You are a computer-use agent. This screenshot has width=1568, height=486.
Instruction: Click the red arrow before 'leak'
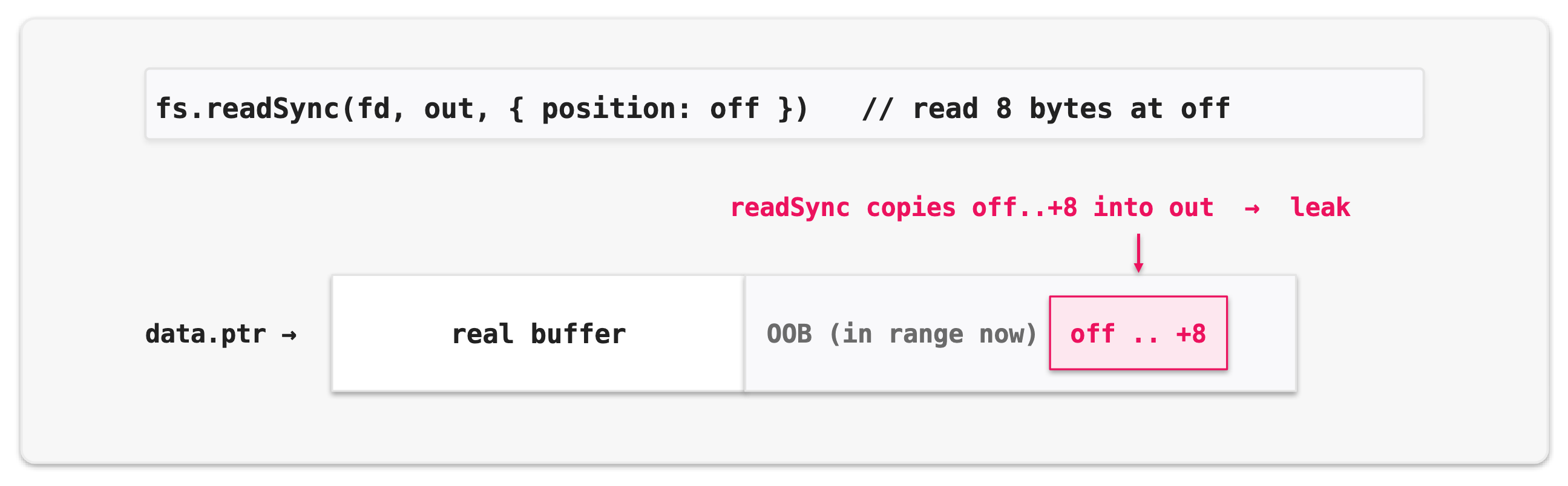click(1252, 209)
